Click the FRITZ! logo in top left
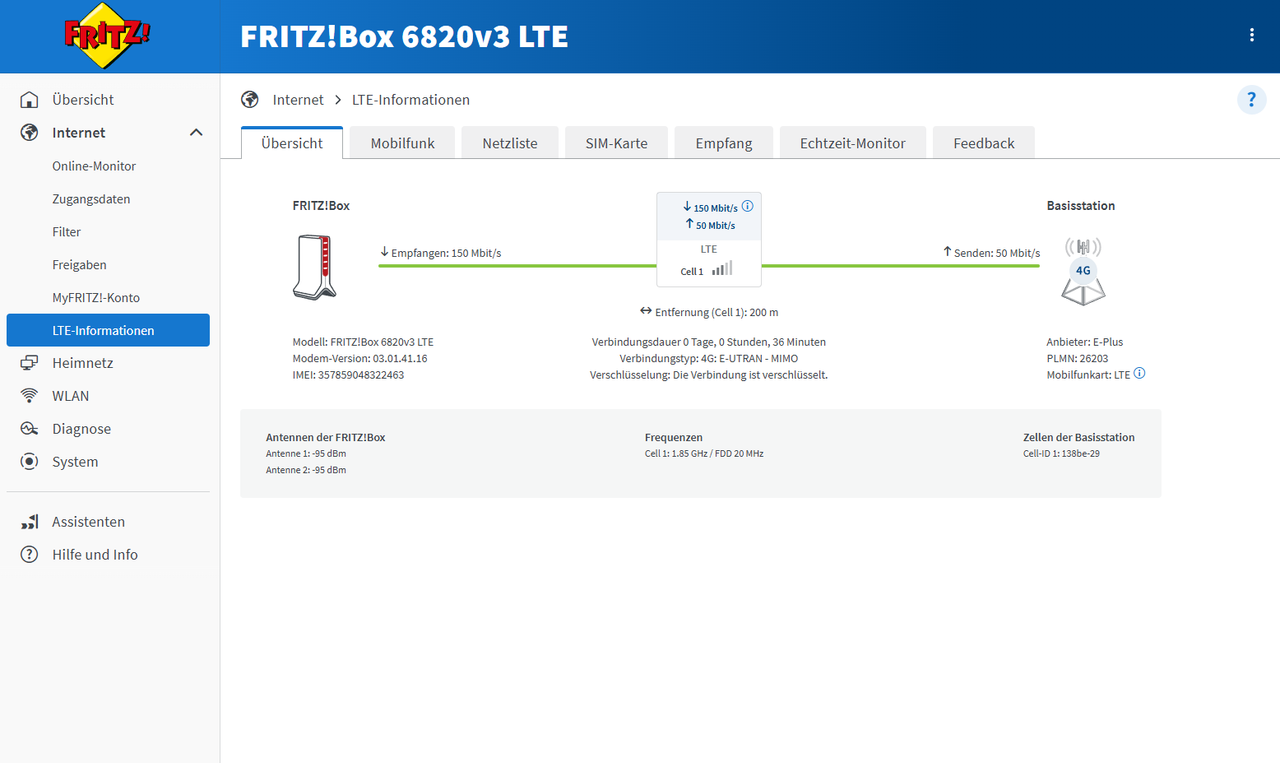1280x763 pixels. point(105,35)
